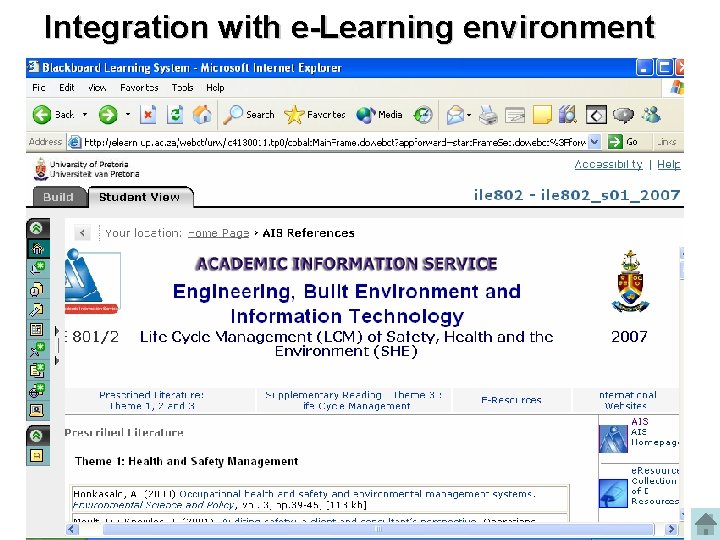Click the eResource Collection thumbnail image
The image size is (720, 540).
point(613,494)
